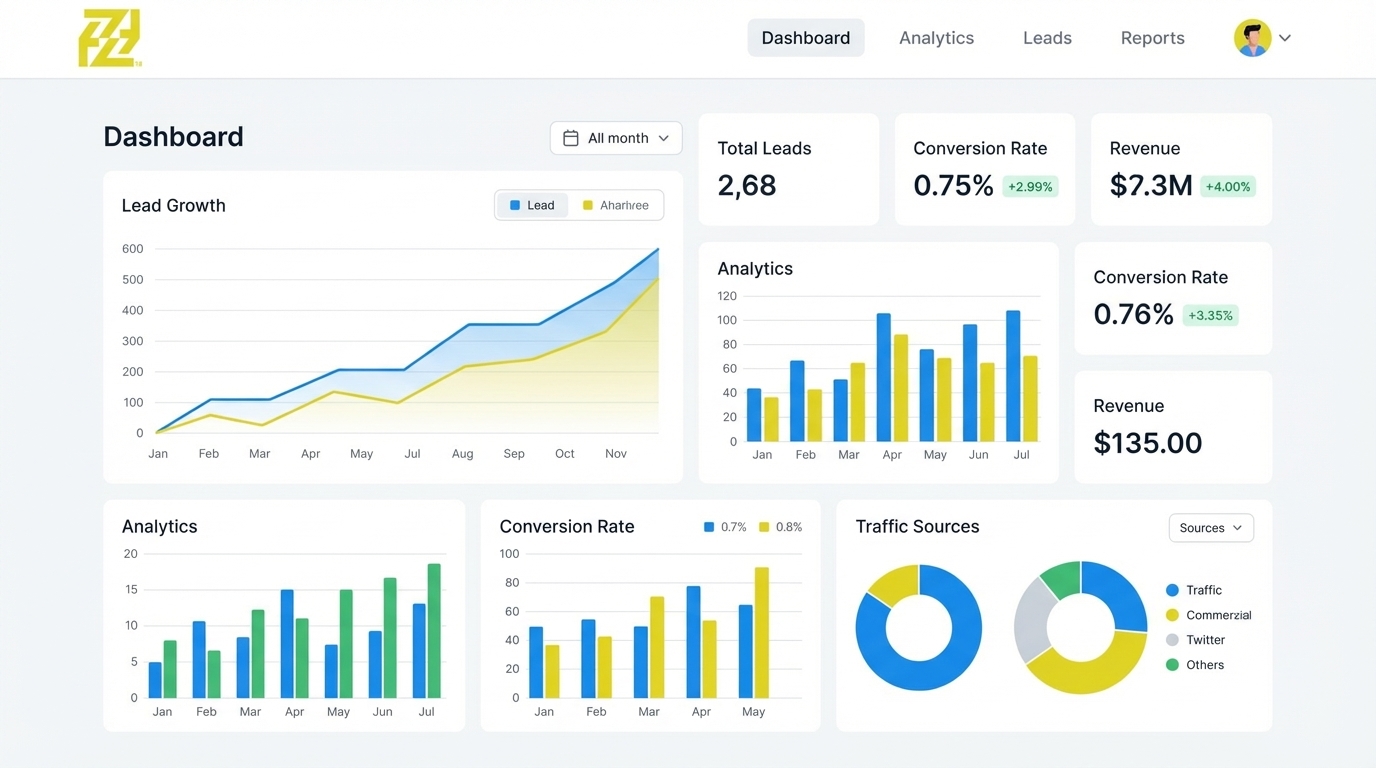Click the blue Traffic legend dot
This screenshot has width=1376, height=768.
pos(1170,590)
